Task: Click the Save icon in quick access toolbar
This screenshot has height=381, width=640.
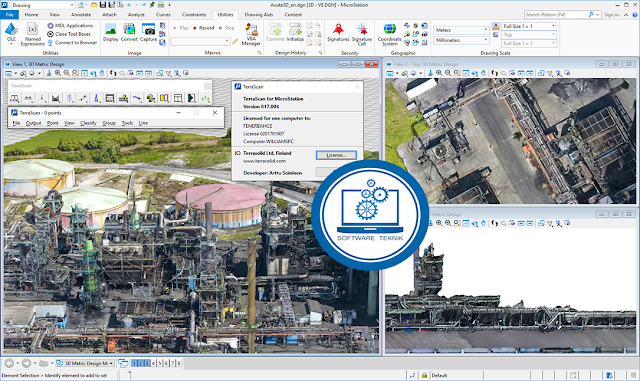Action: pos(102,5)
